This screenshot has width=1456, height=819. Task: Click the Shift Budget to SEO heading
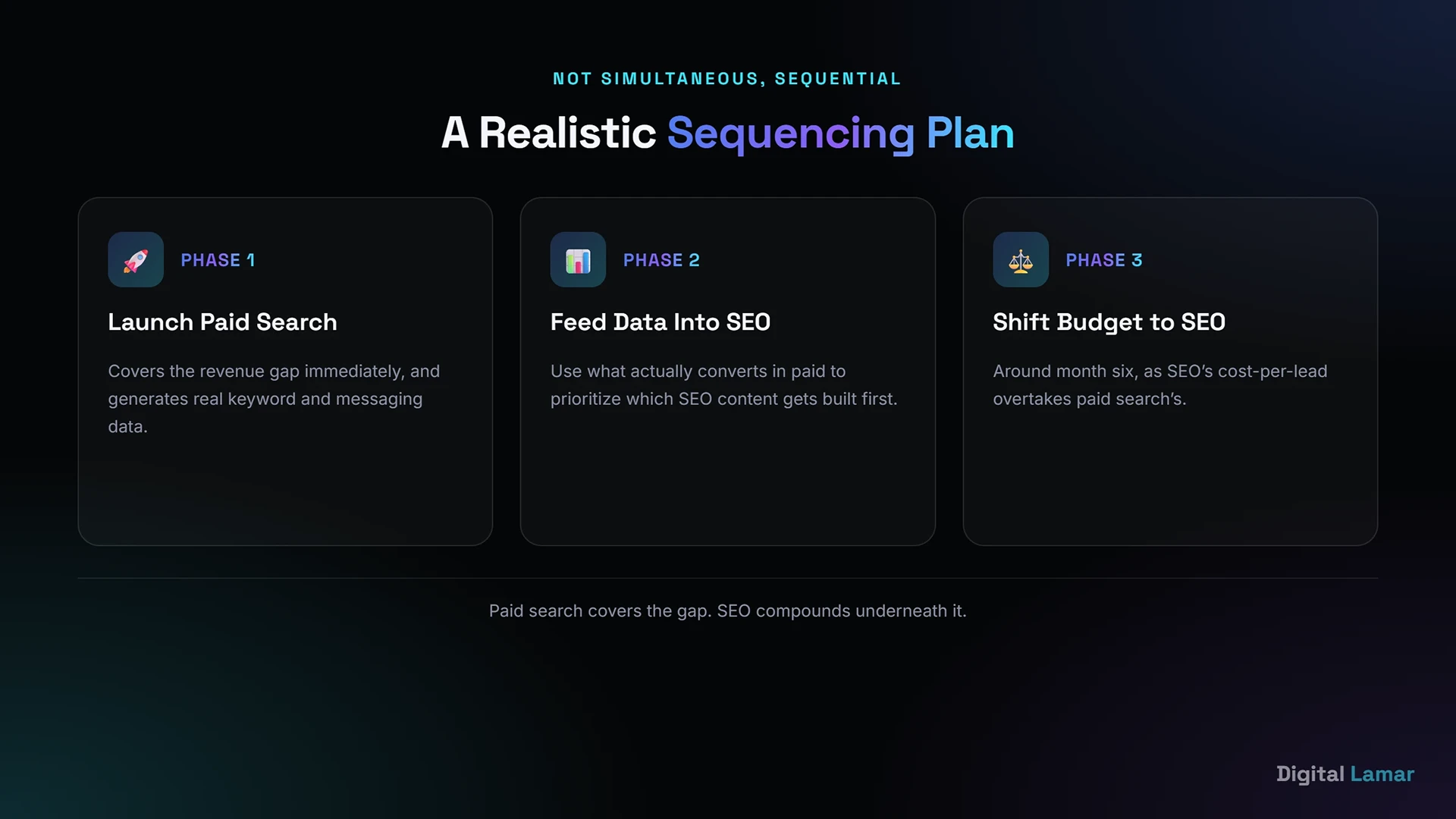click(x=1109, y=322)
